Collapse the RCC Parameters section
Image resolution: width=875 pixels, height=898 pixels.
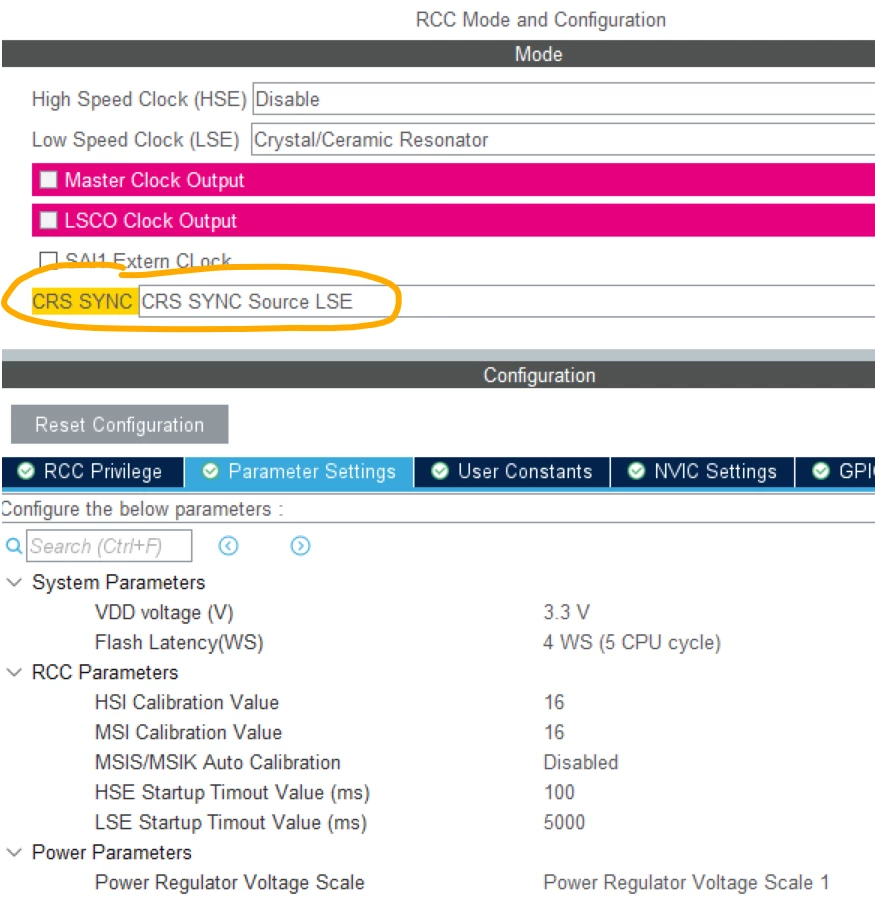coord(14,672)
